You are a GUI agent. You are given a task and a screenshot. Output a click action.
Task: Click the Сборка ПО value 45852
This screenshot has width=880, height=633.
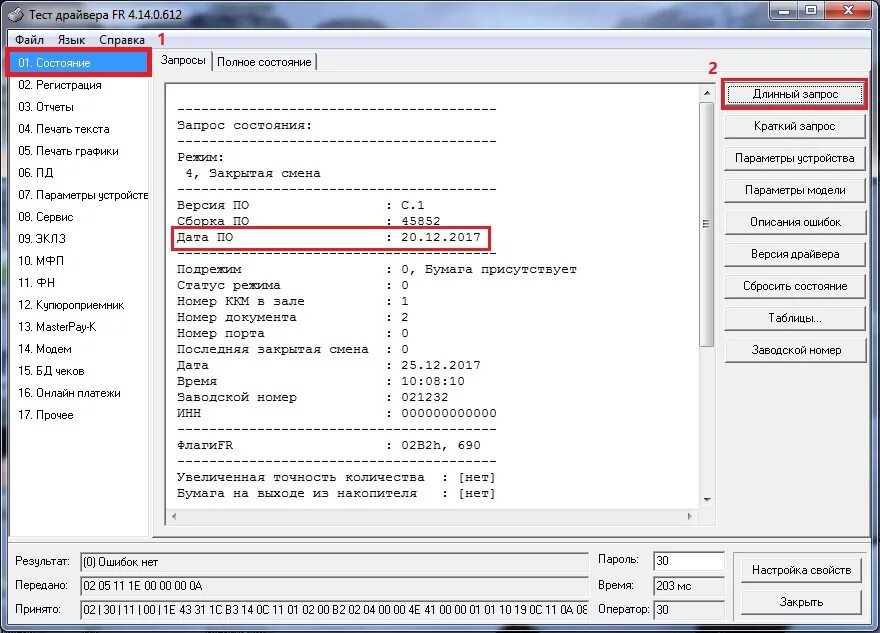[420, 221]
